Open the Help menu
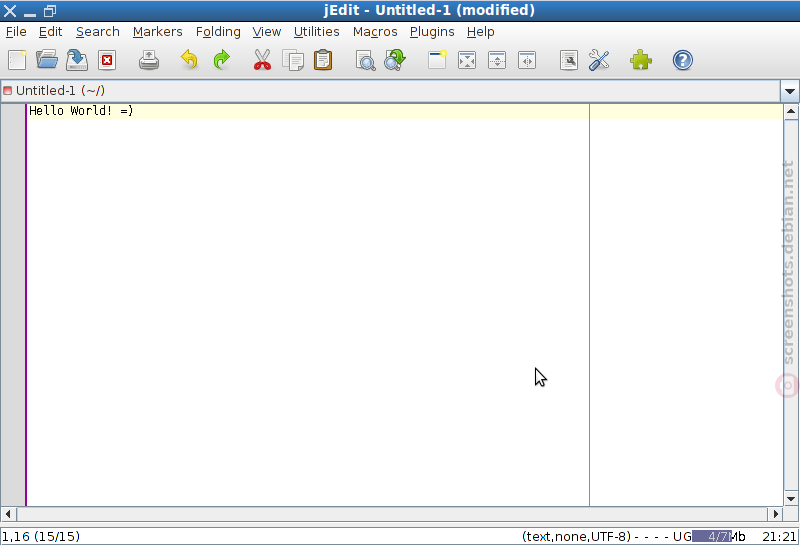 tap(481, 32)
